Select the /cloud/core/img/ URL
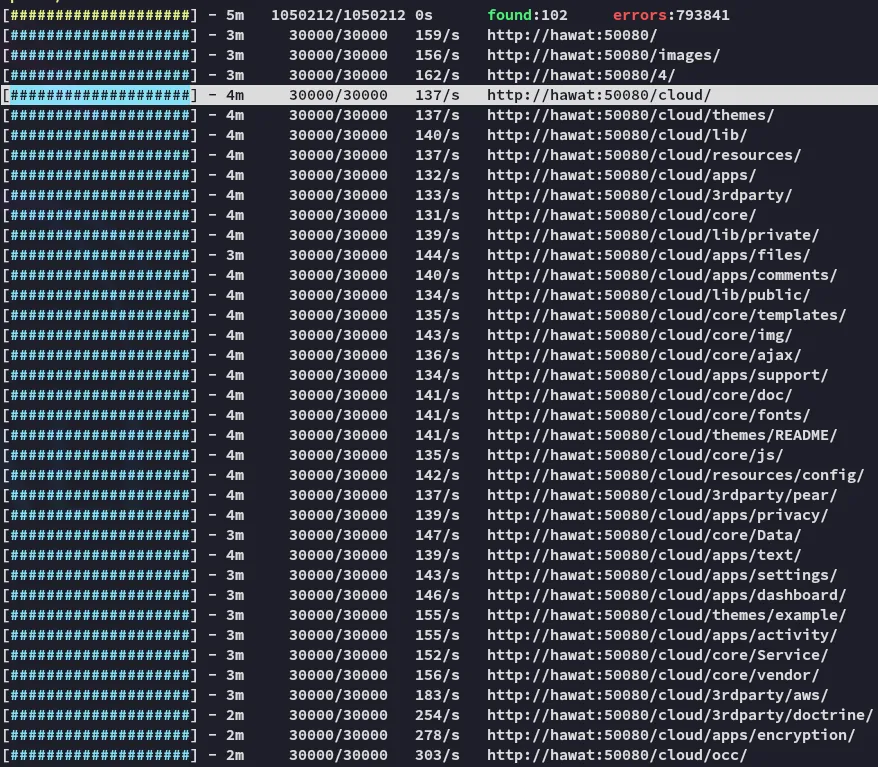Image resolution: width=878 pixels, height=767 pixels. click(639, 335)
